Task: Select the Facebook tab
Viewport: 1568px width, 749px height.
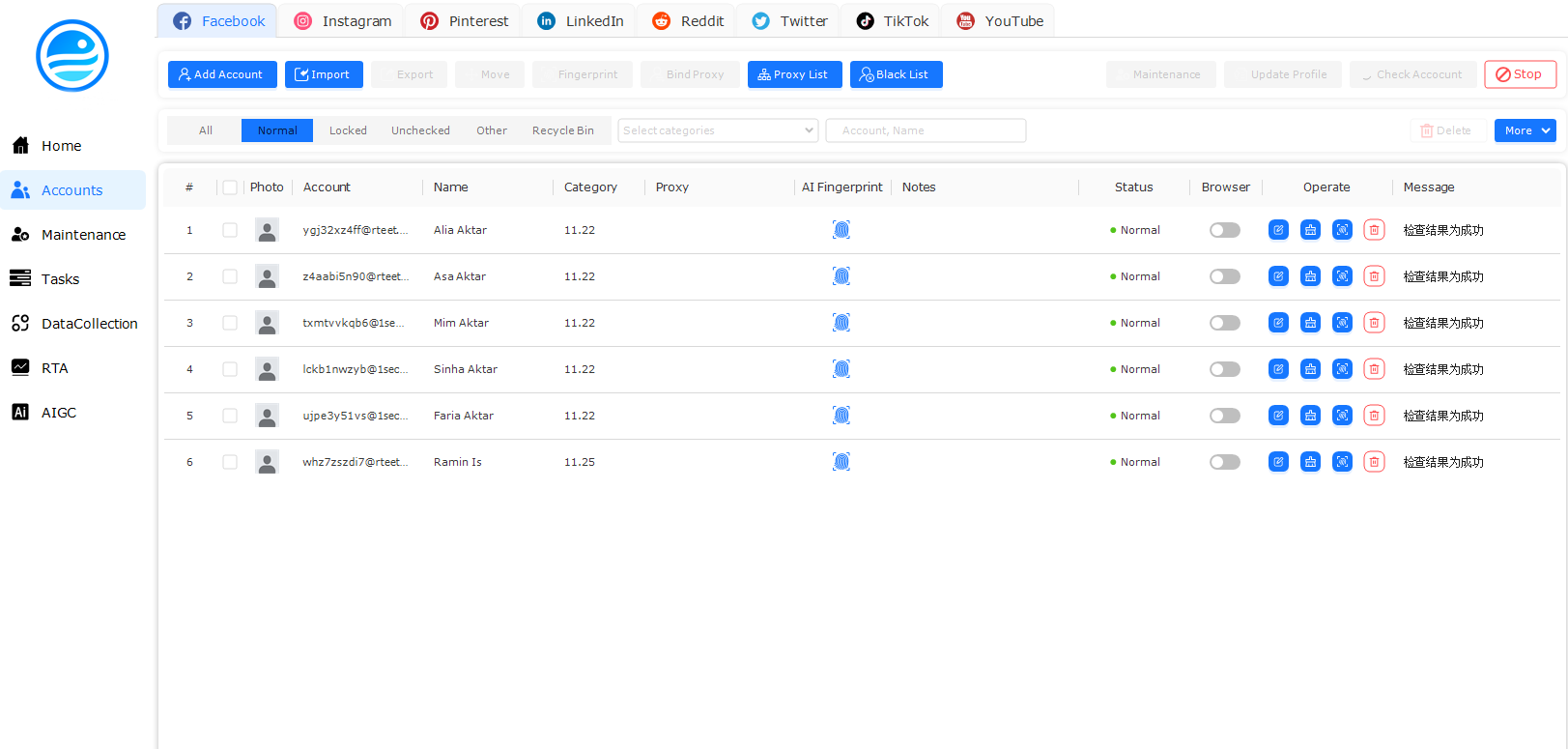Action: coord(218,21)
